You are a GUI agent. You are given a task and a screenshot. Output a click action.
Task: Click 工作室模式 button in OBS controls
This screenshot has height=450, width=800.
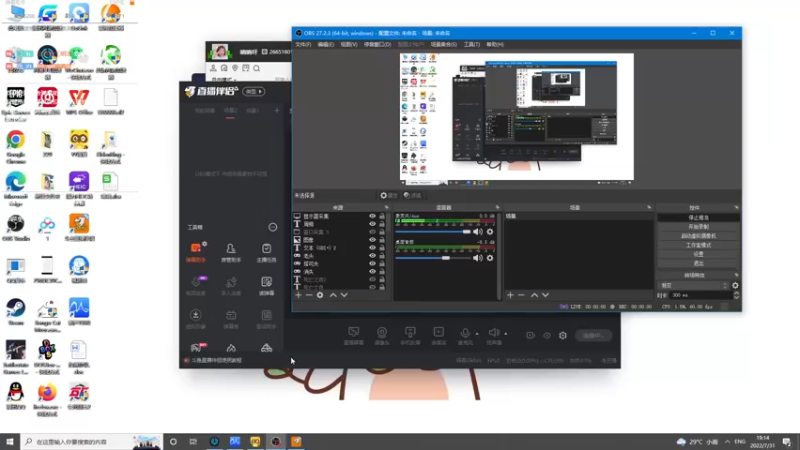tap(698, 245)
